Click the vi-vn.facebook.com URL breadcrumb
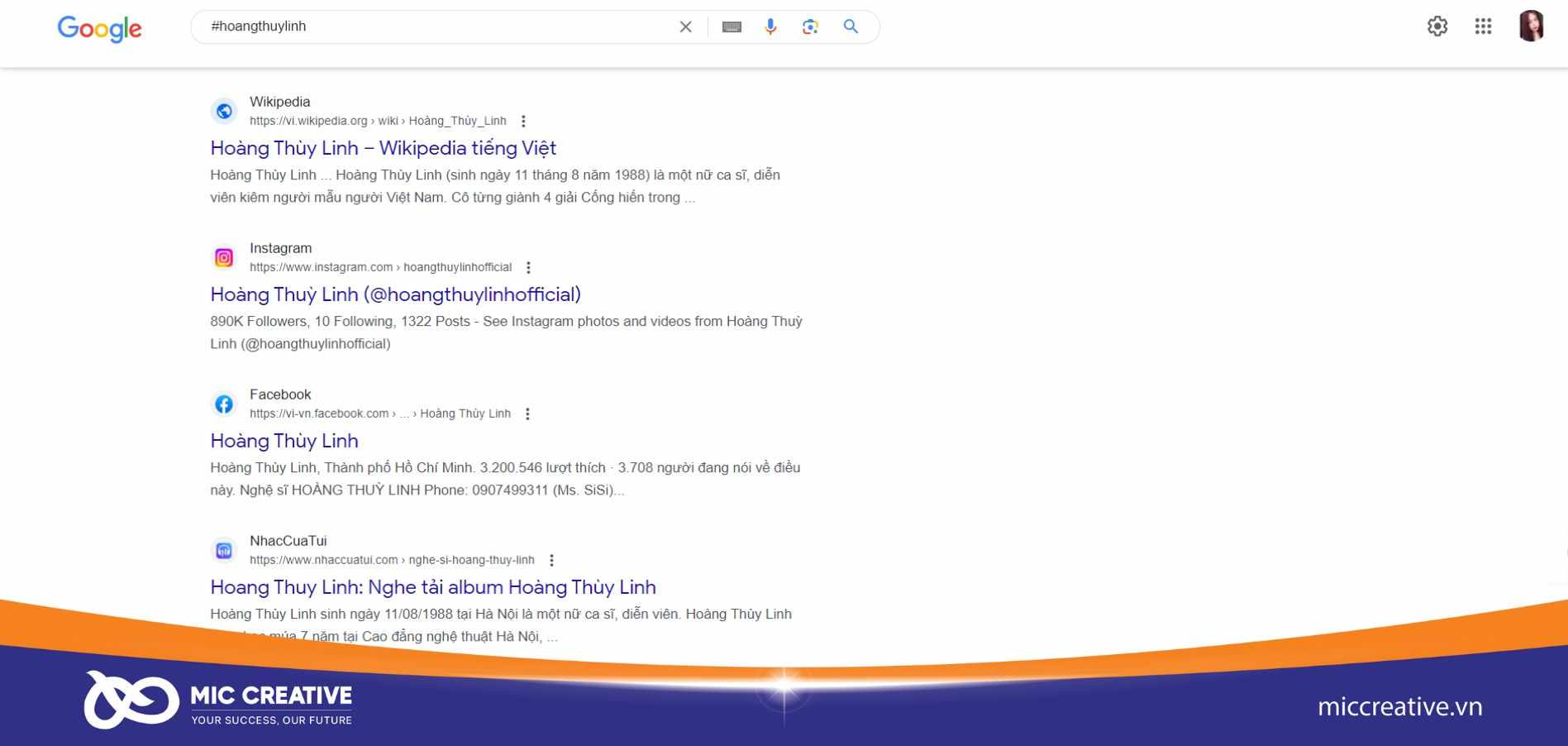The height and width of the screenshot is (746, 1568). [380, 414]
